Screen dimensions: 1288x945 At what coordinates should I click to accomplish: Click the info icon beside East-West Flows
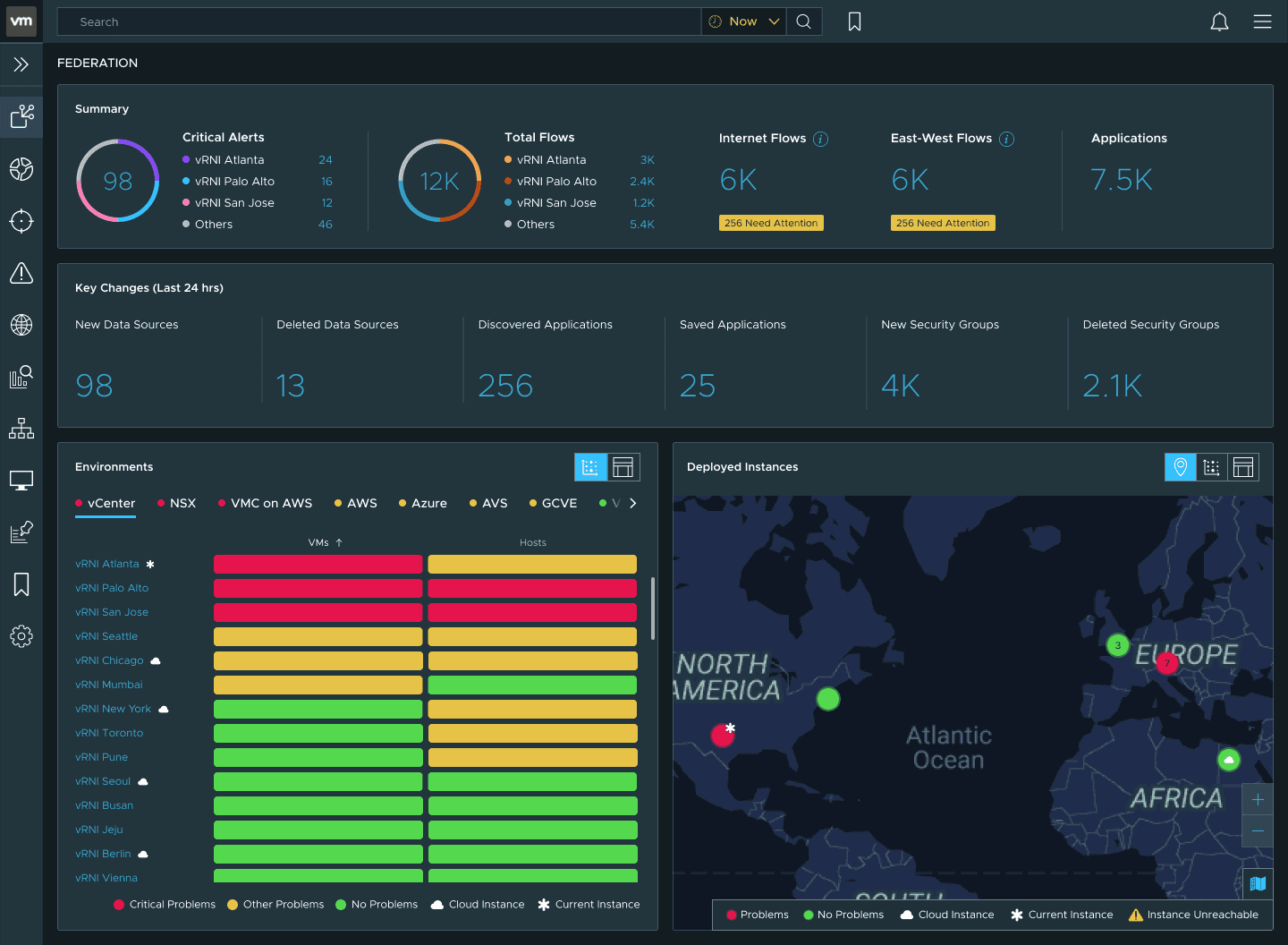click(x=1007, y=139)
